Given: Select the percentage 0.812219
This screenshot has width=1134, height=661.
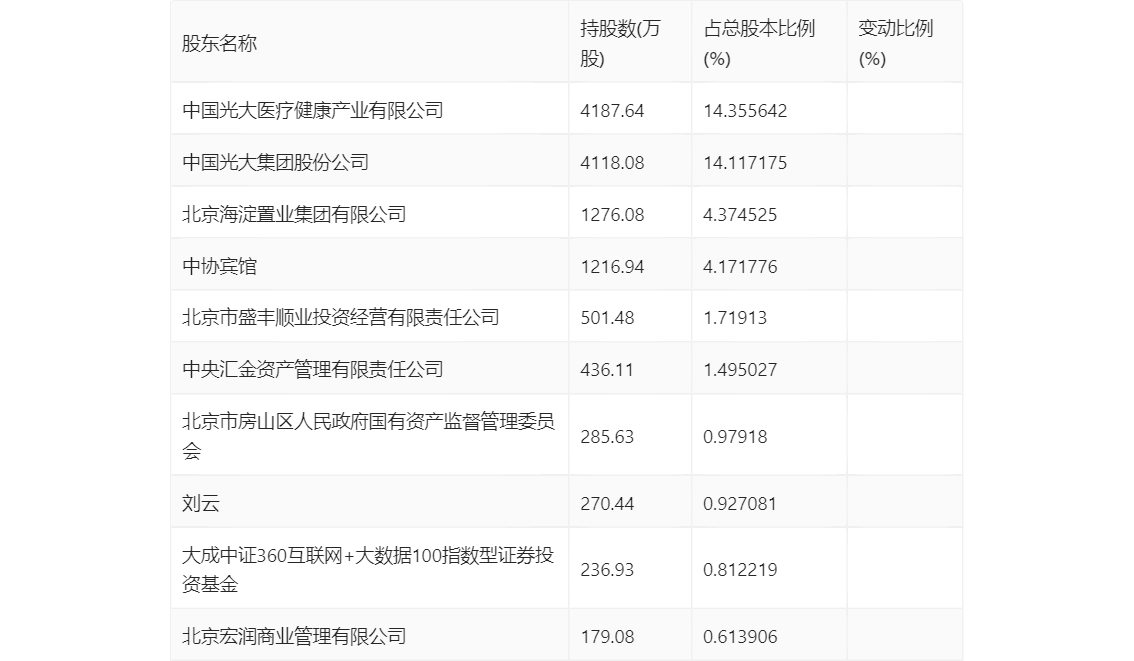Looking at the screenshot, I should pos(740,570).
